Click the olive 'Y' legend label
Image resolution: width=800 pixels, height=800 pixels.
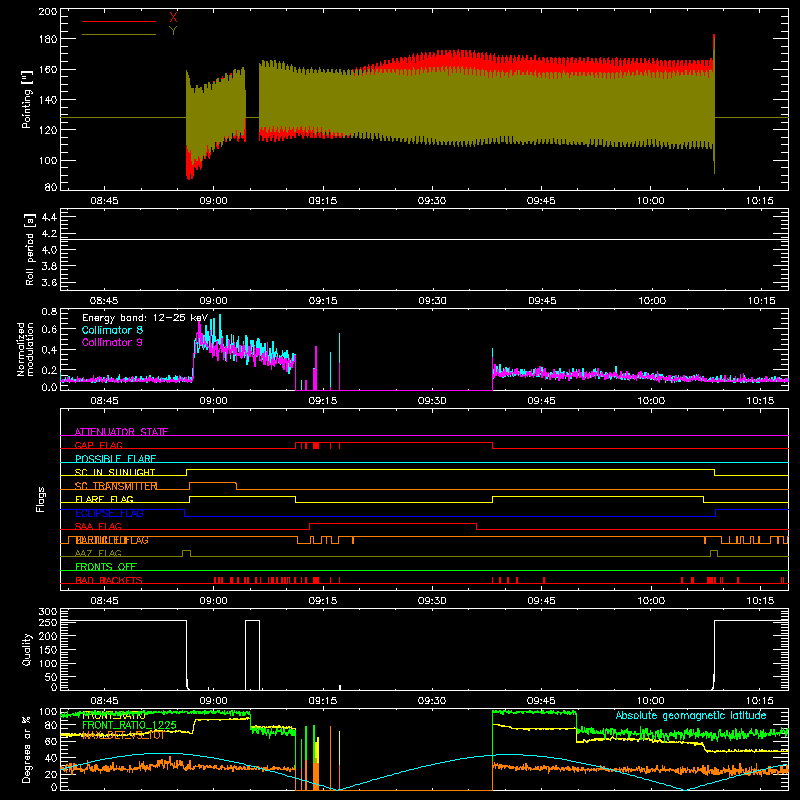(173, 31)
